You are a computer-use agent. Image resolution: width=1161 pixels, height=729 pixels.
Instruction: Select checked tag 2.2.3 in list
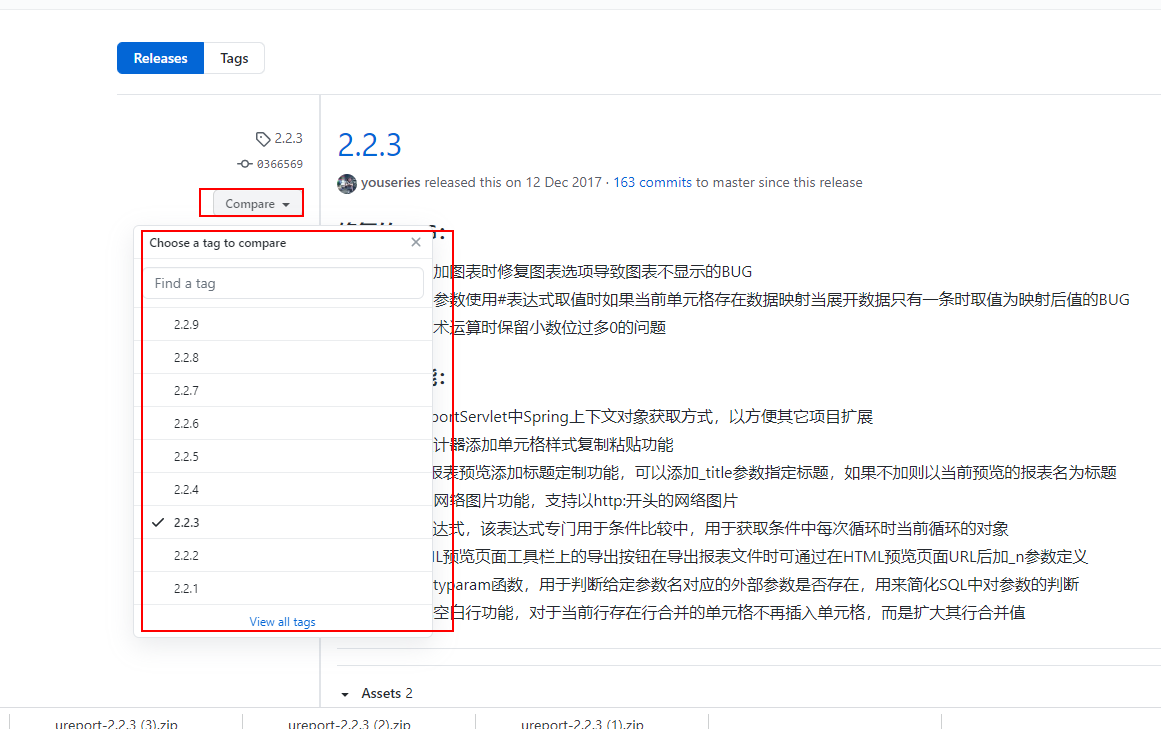click(x=283, y=523)
